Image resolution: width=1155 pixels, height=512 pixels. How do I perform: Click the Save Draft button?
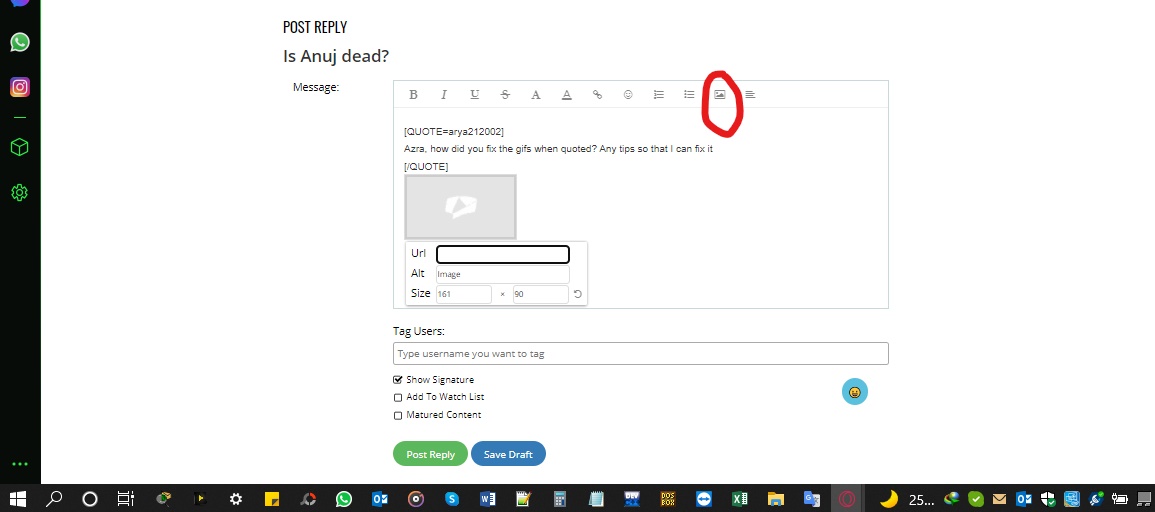(508, 454)
